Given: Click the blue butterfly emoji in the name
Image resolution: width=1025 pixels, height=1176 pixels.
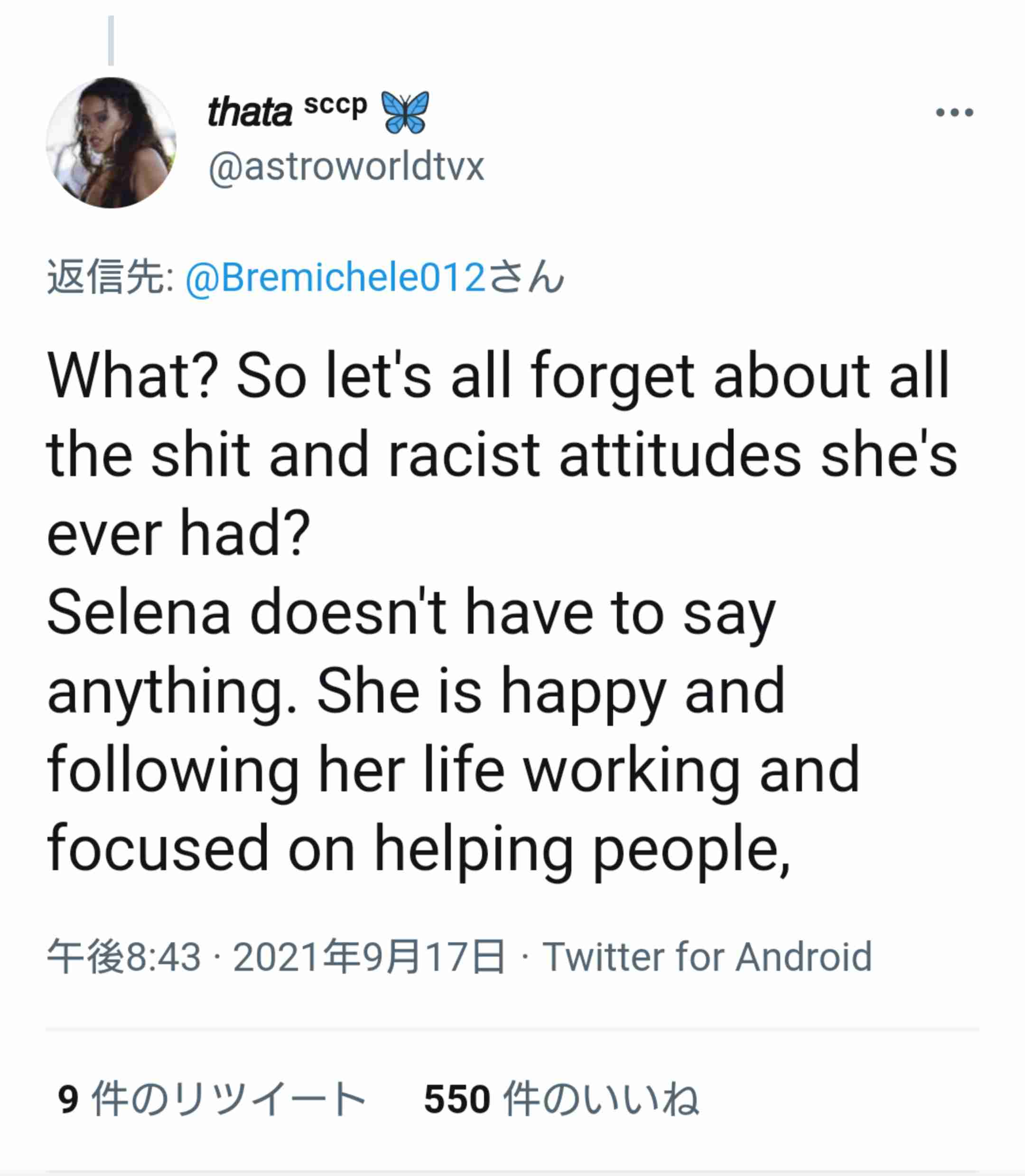Looking at the screenshot, I should coord(405,112).
